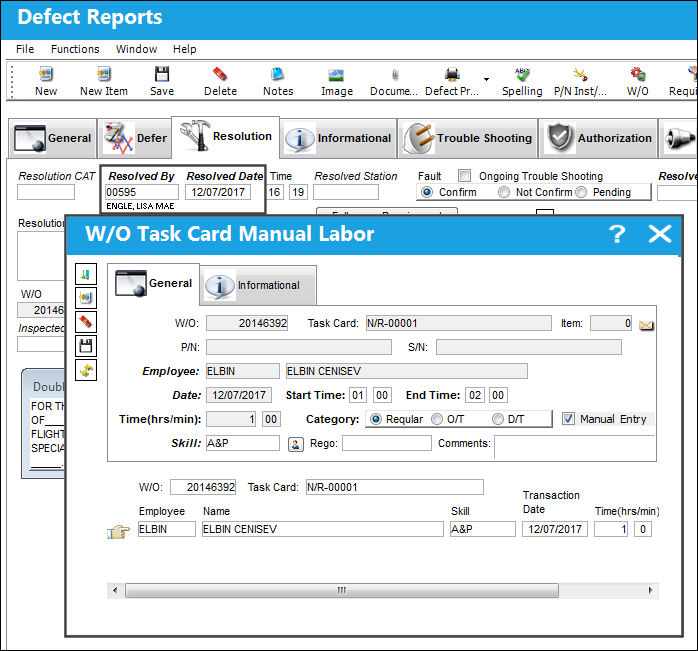Screen dimensions: 698x651
Task: Click the New Item toolbar icon
Action: click(x=104, y=74)
